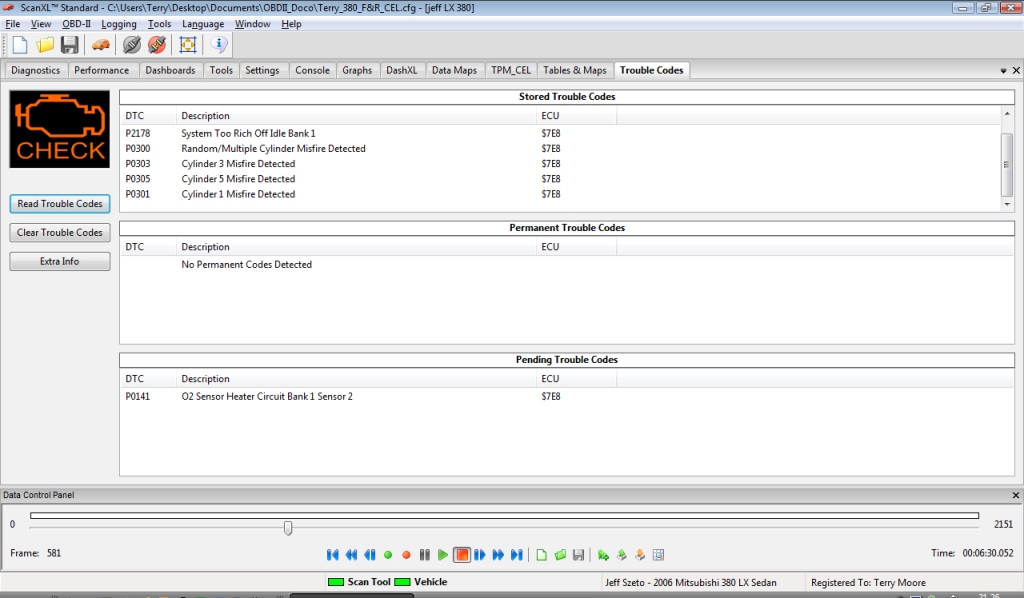Click the frame position slider handle
This screenshot has width=1024, height=598.
coord(288,527)
